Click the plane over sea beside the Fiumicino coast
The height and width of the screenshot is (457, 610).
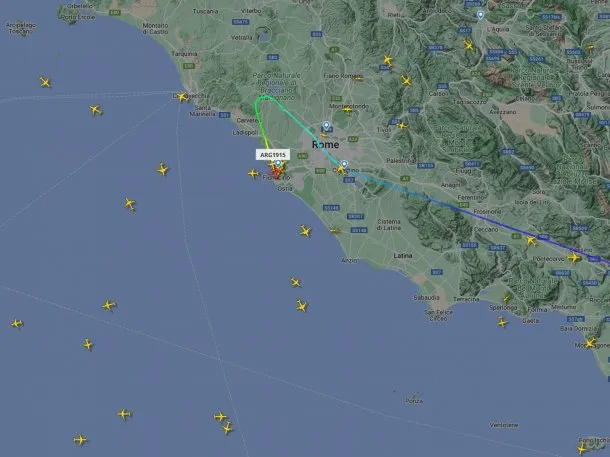253,173
